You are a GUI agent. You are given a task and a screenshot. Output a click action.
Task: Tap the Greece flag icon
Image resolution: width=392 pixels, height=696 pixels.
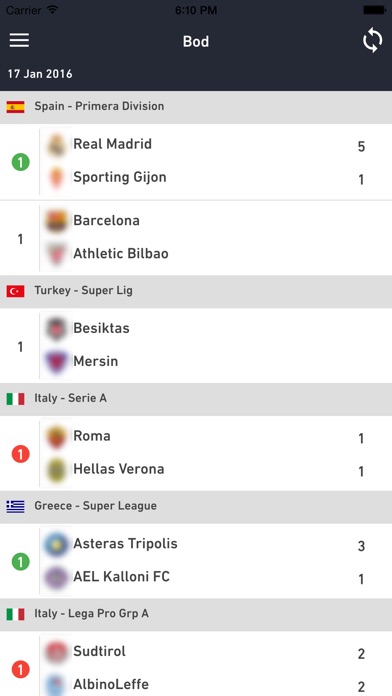tap(15, 506)
